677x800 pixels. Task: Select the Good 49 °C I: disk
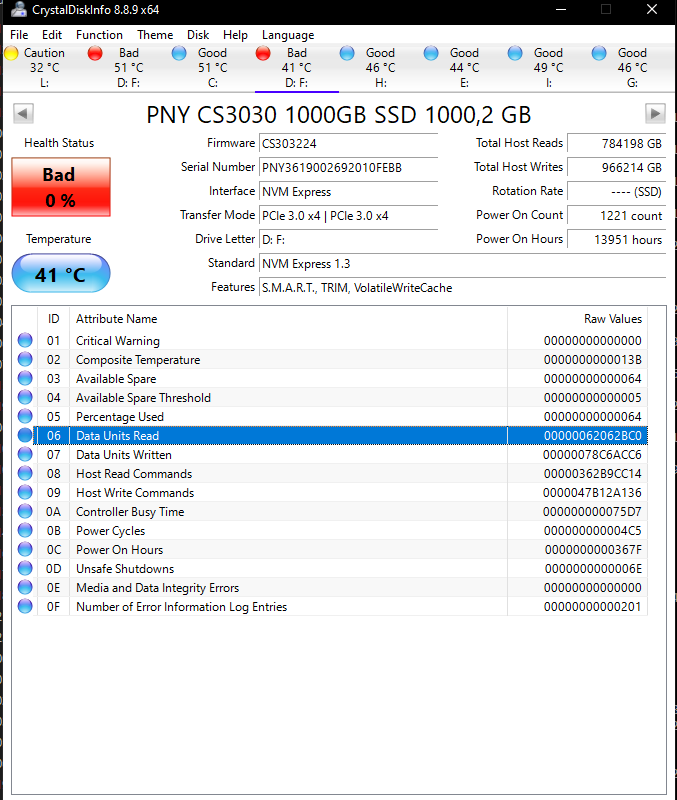point(548,67)
